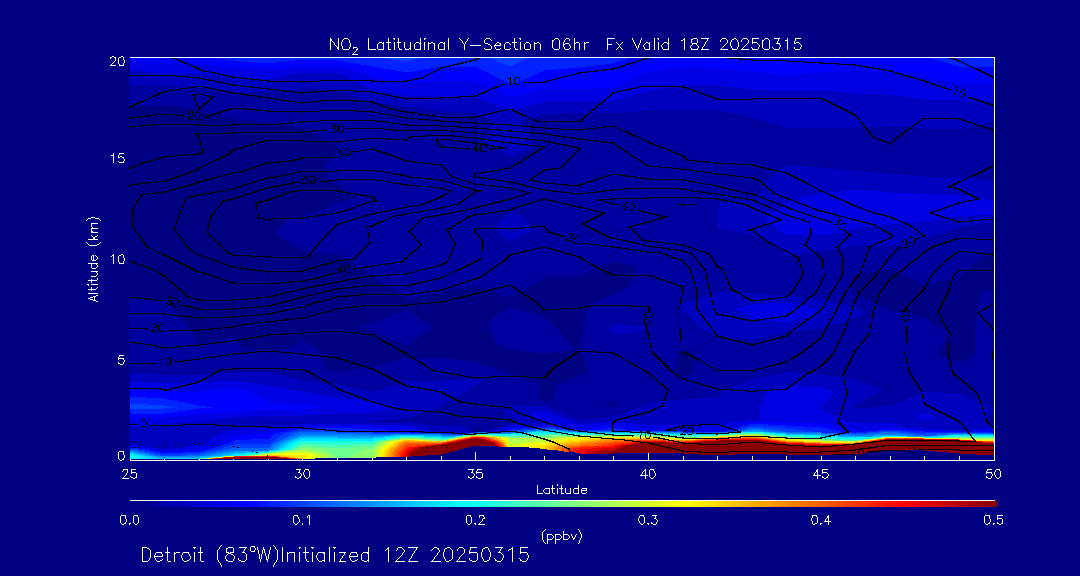Click the colorbar label 0.0
Screen dimensions: 1080x576
[x=130, y=520]
